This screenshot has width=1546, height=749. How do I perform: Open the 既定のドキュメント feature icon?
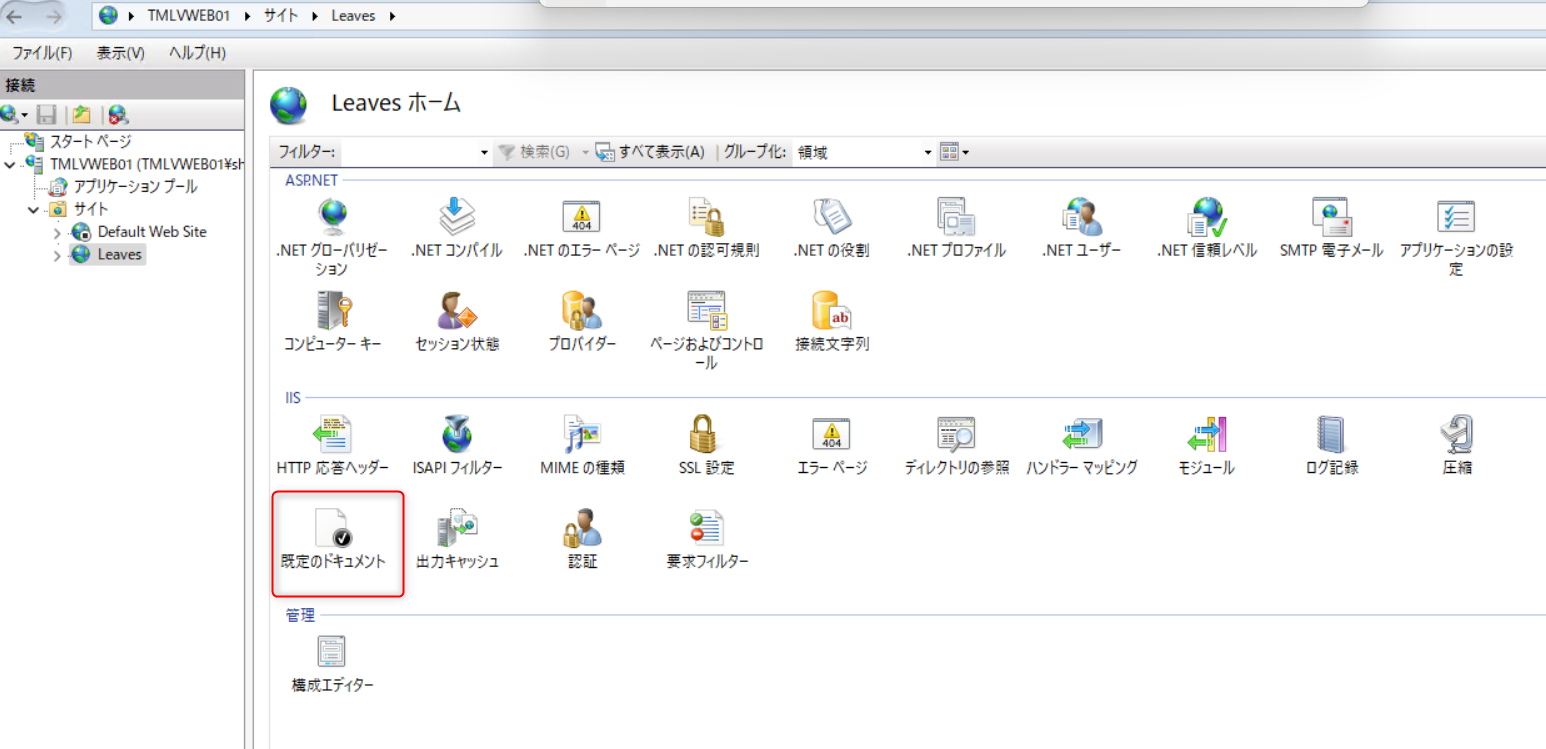[x=333, y=530]
